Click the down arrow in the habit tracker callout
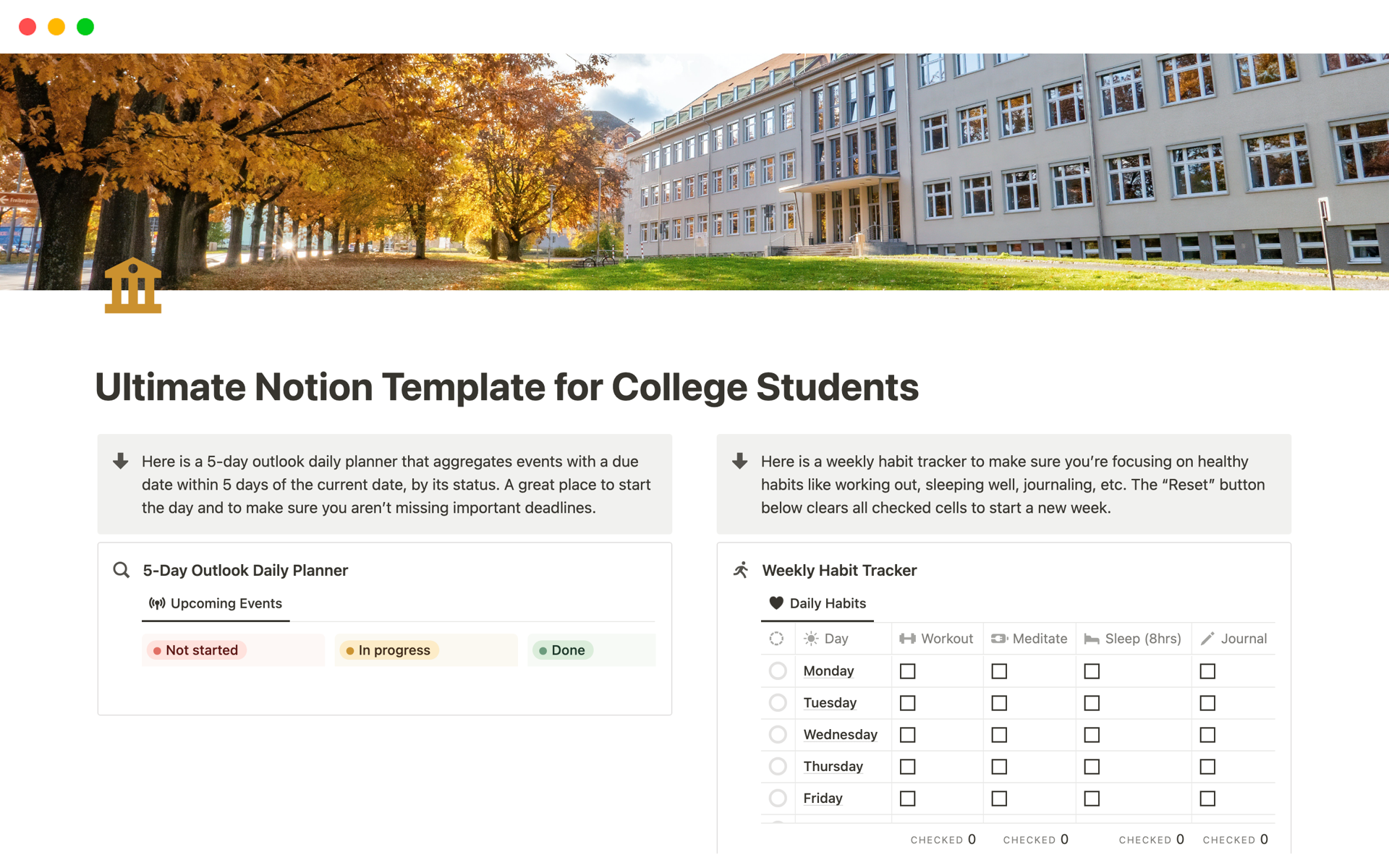This screenshot has width=1389, height=868. (x=740, y=461)
